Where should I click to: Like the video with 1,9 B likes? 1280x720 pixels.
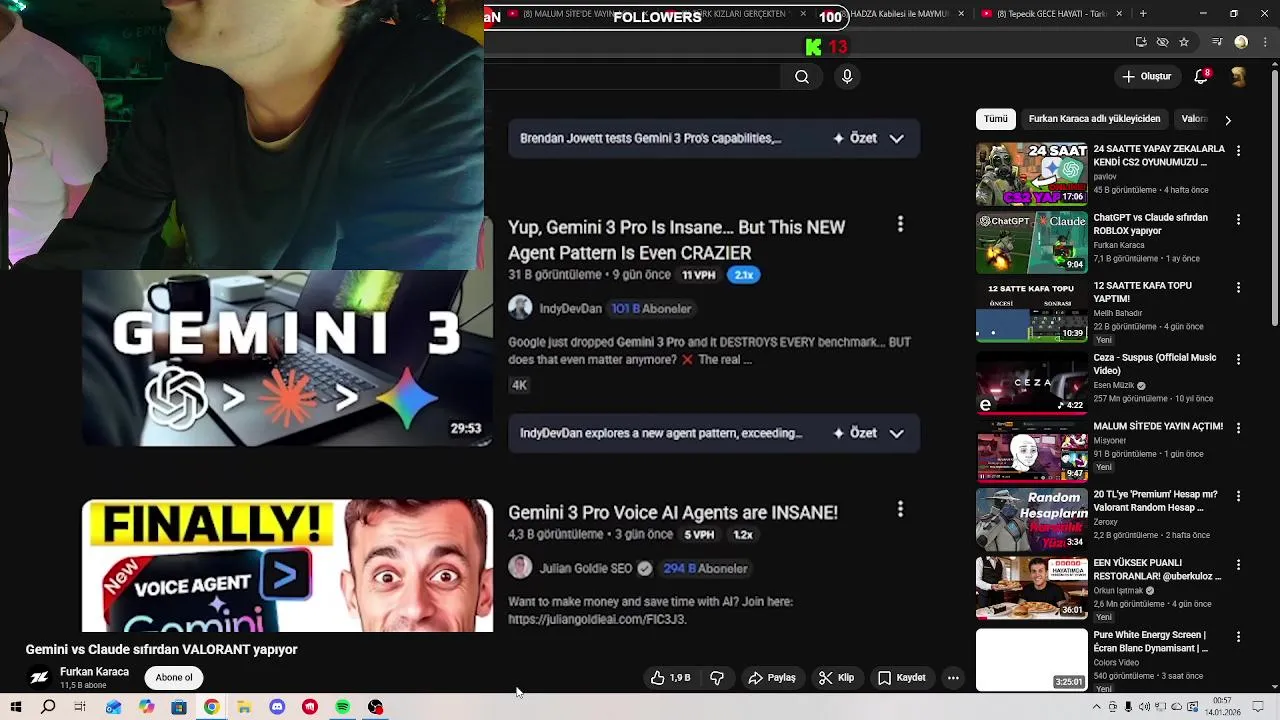point(671,678)
